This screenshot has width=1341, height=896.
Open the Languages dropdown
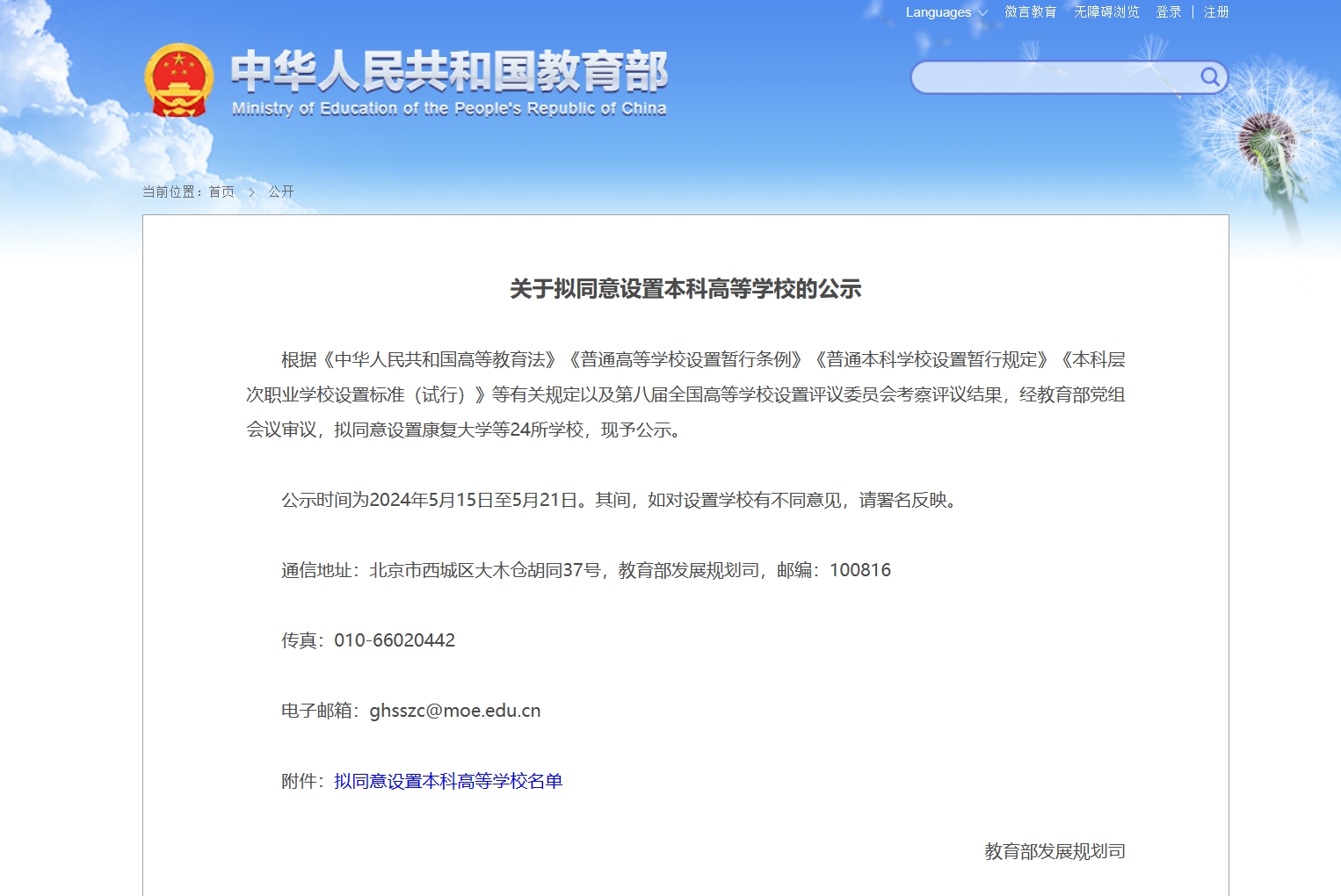click(x=946, y=12)
